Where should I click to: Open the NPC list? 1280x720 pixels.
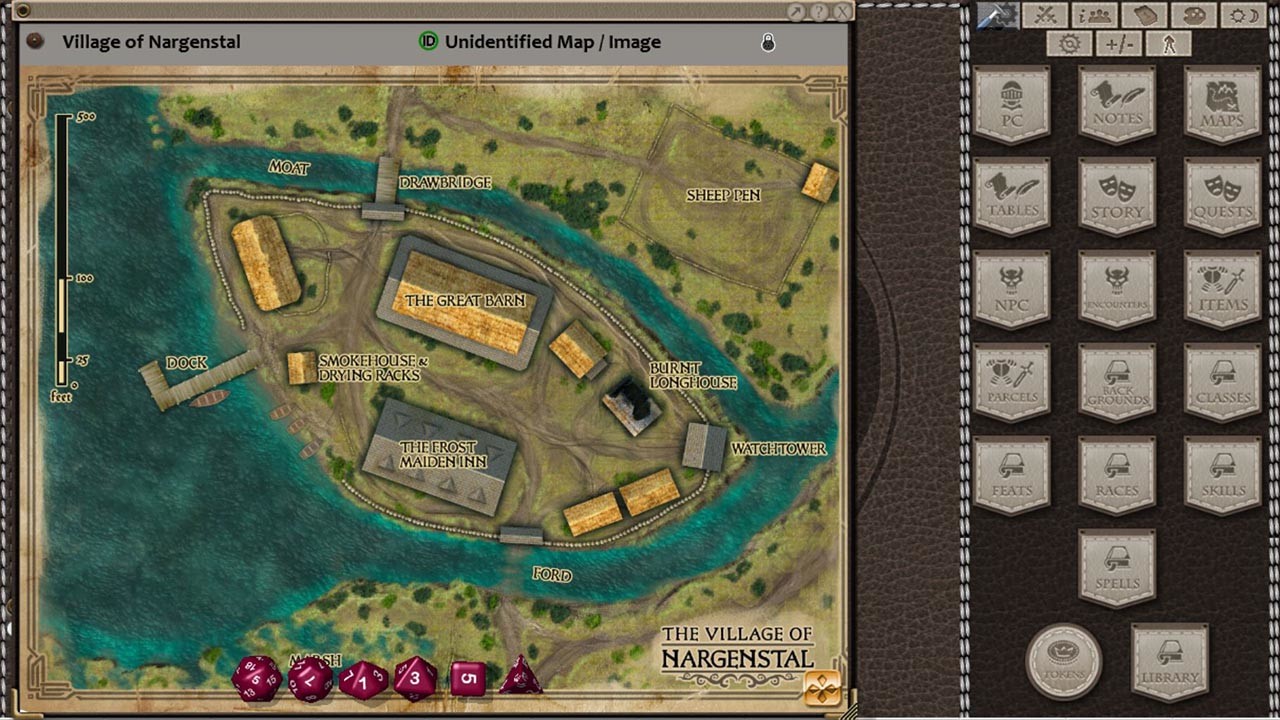point(1013,290)
